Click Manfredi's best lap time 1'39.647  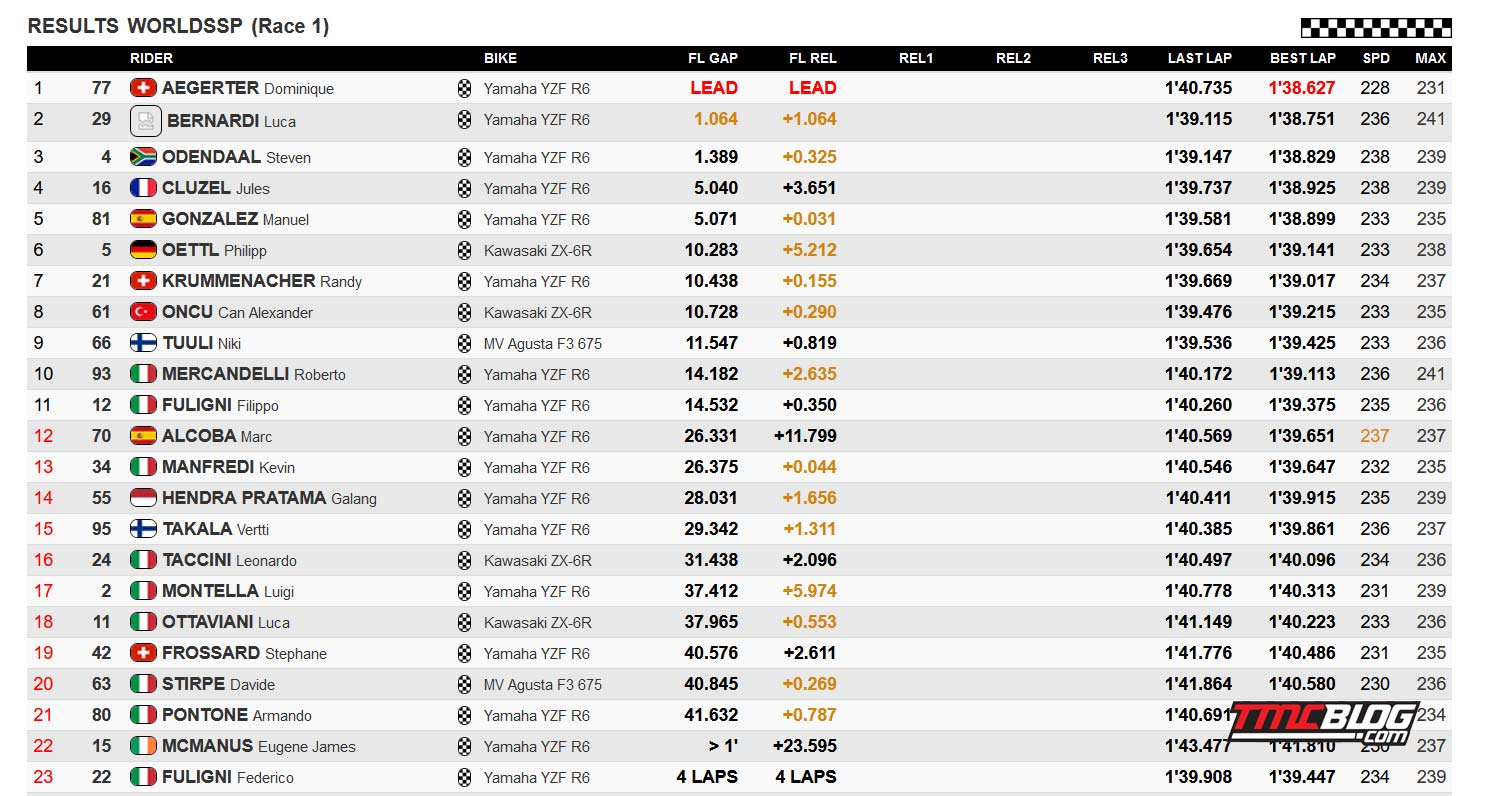[1302, 467]
